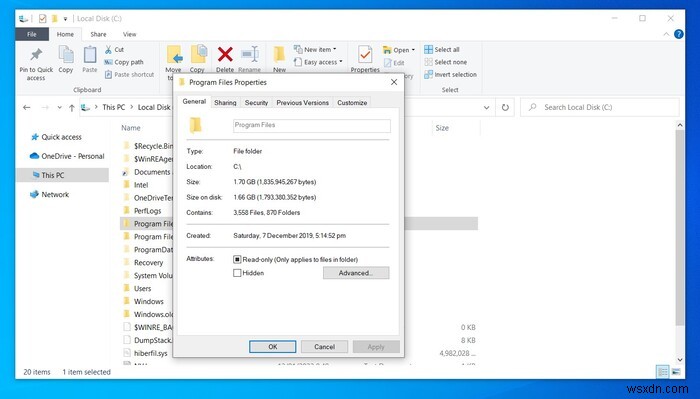Click the Search Local Disk (C:) box
The height and width of the screenshot is (399, 700).
(600, 108)
